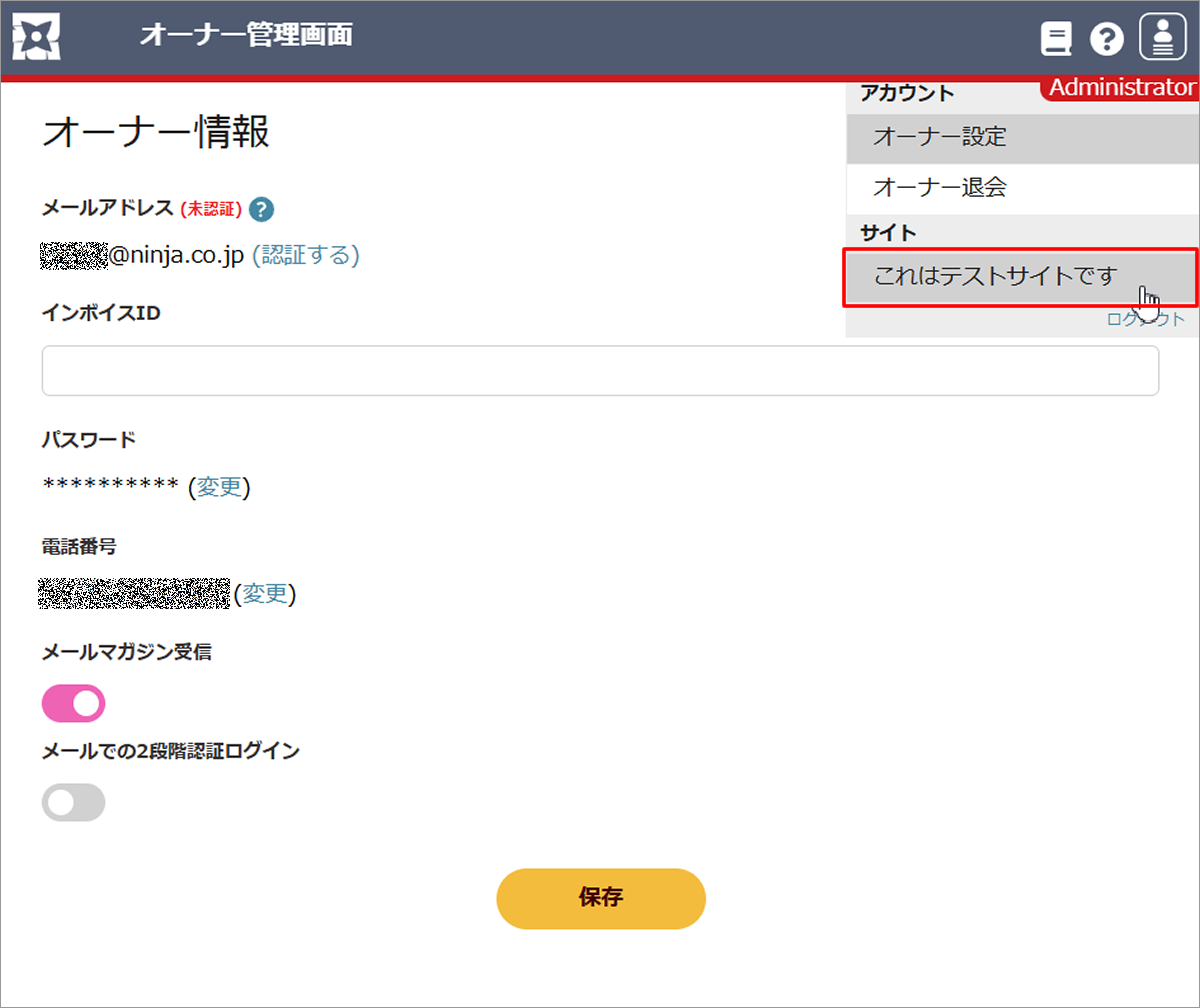1200x1008 pixels.
Task: Focus the インボイスID input field
Action: click(600, 371)
